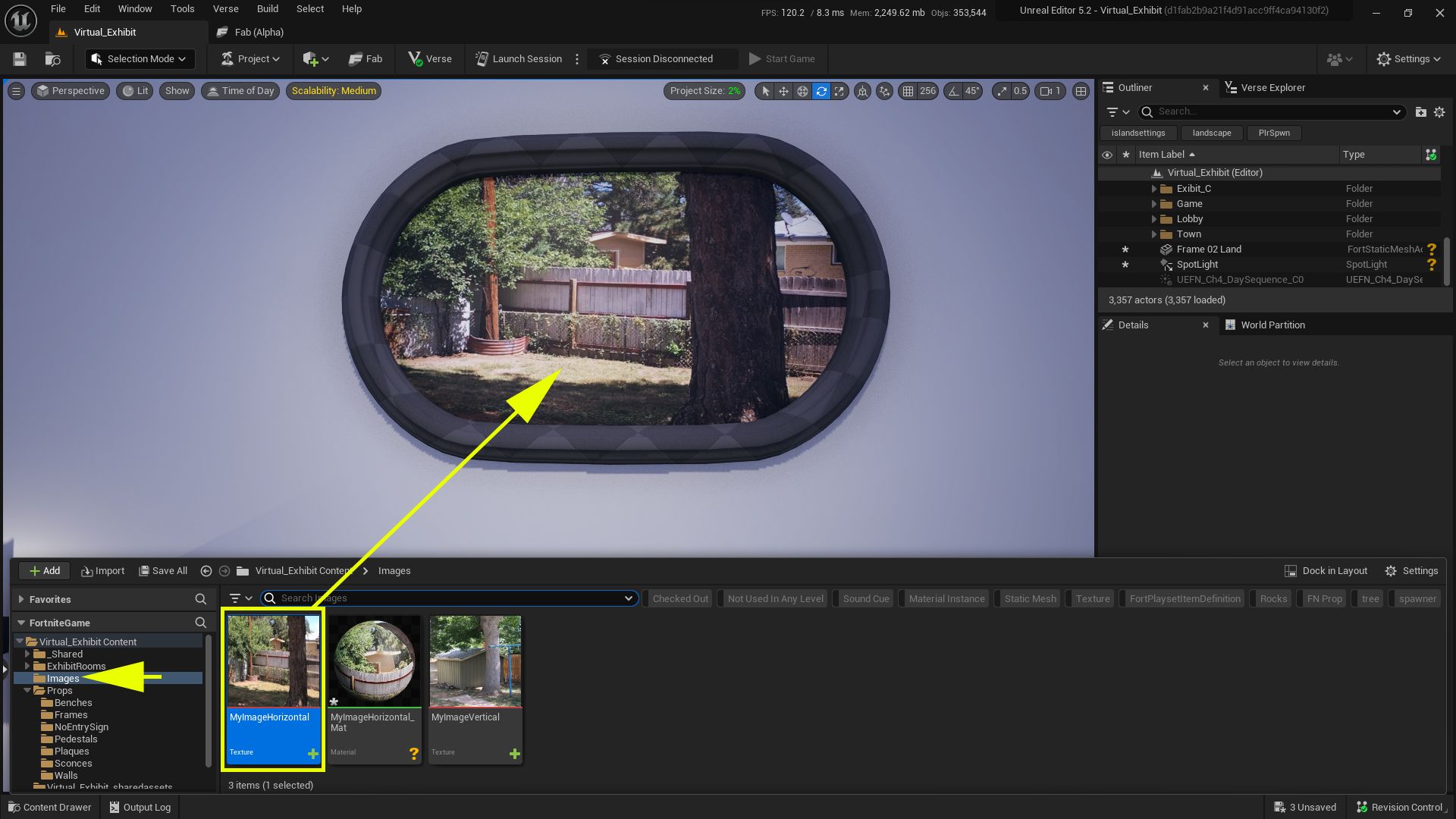Open Fab from the toolbar
Viewport: 1456px width, 819px height.
click(x=366, y=59)
